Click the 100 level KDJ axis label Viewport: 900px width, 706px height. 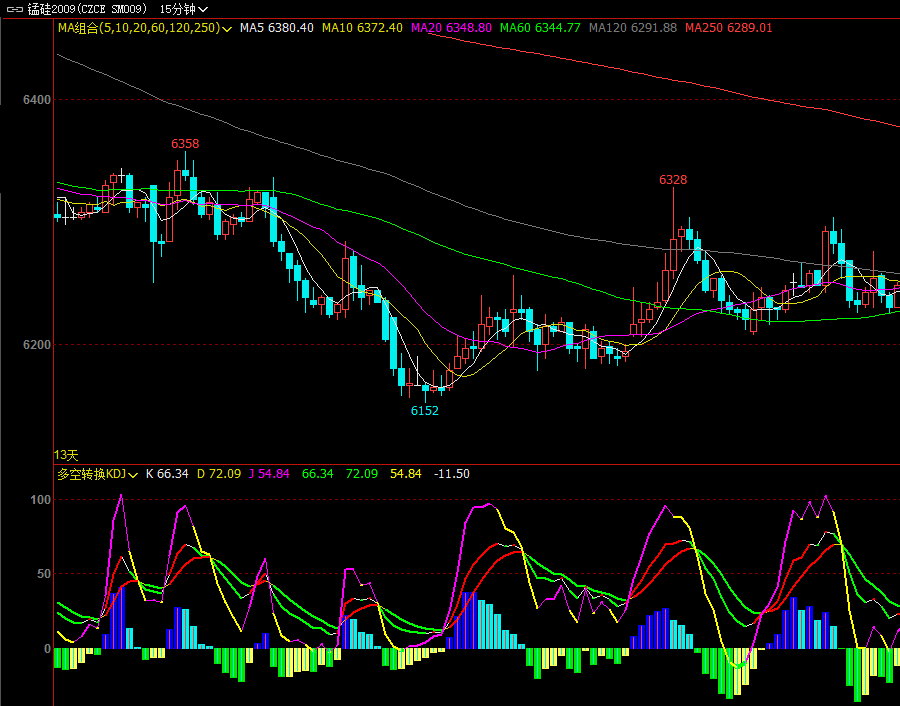[40, 500]
